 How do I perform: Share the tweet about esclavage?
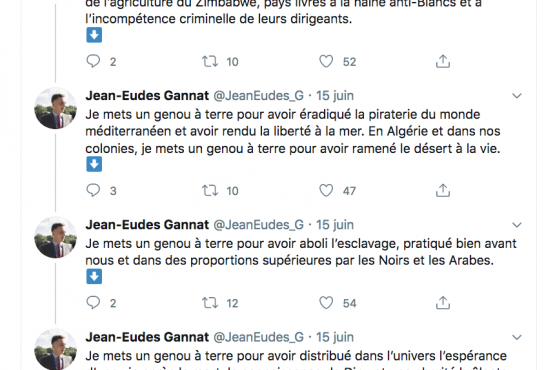(443, 302)
